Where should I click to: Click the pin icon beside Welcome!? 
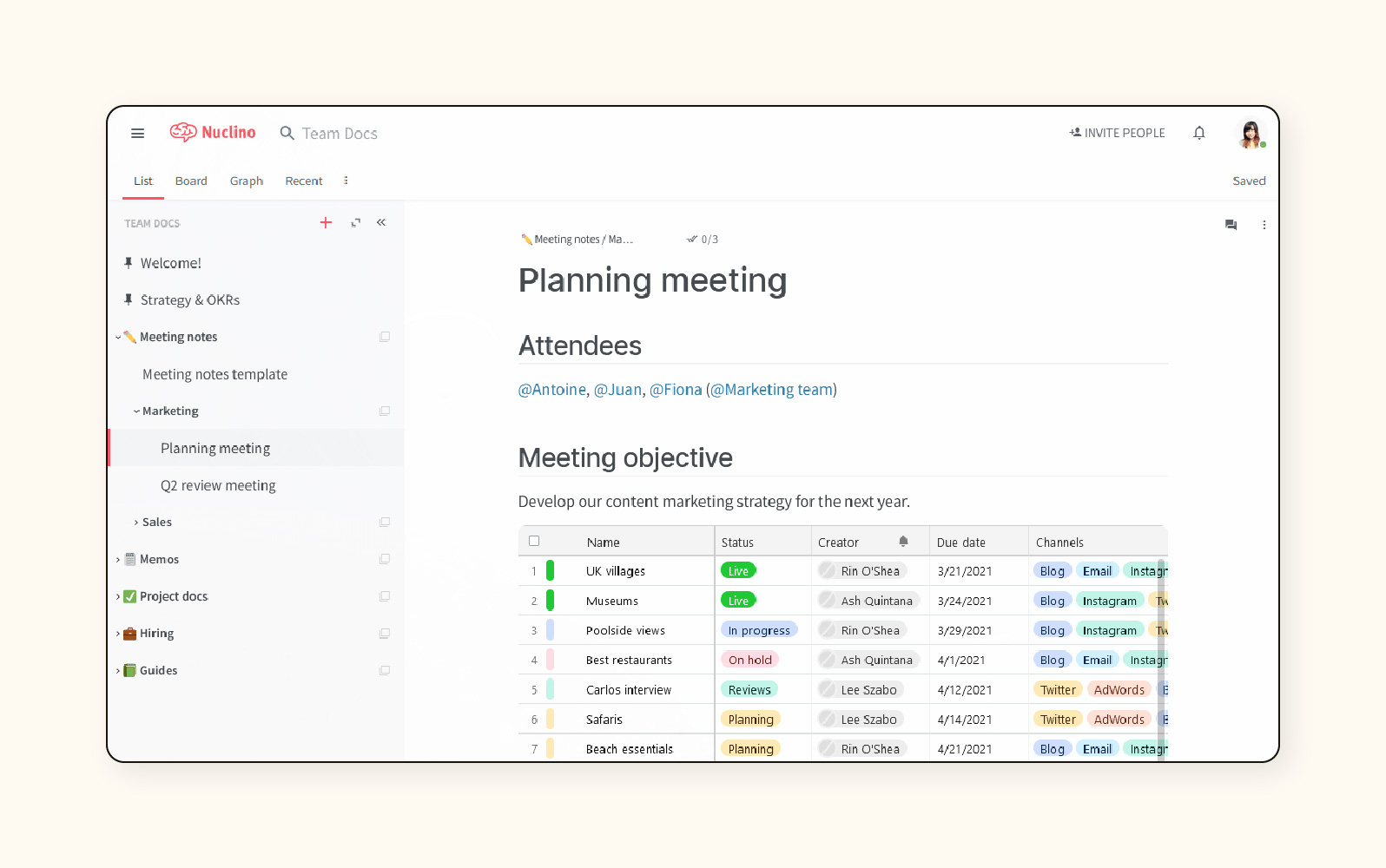pyautogui.click(x=129, y=263)
